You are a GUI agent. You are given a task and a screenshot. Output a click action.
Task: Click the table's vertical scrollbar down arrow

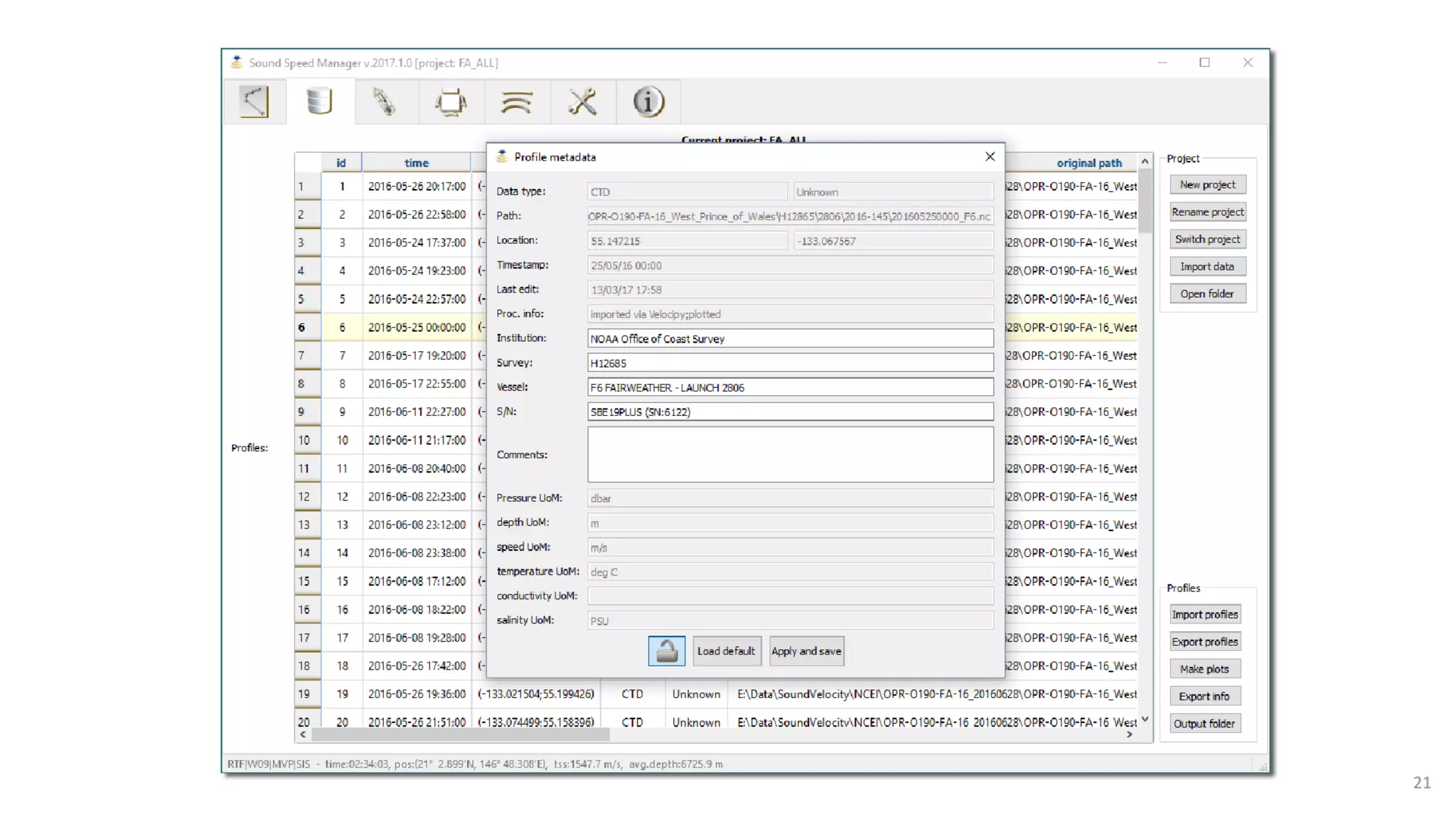click(x=1145, y=719)
